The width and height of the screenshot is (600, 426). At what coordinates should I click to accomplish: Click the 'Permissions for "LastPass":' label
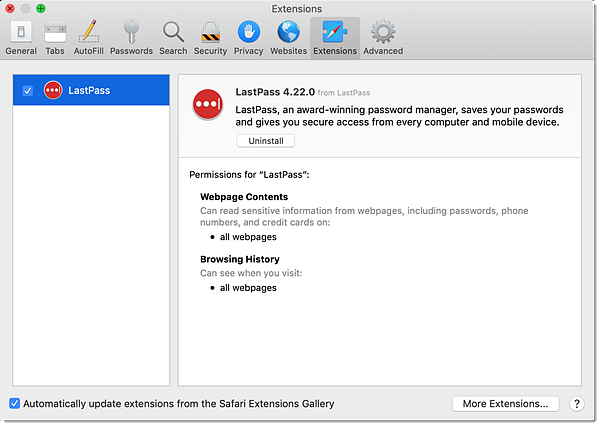[x=249, y=175]
